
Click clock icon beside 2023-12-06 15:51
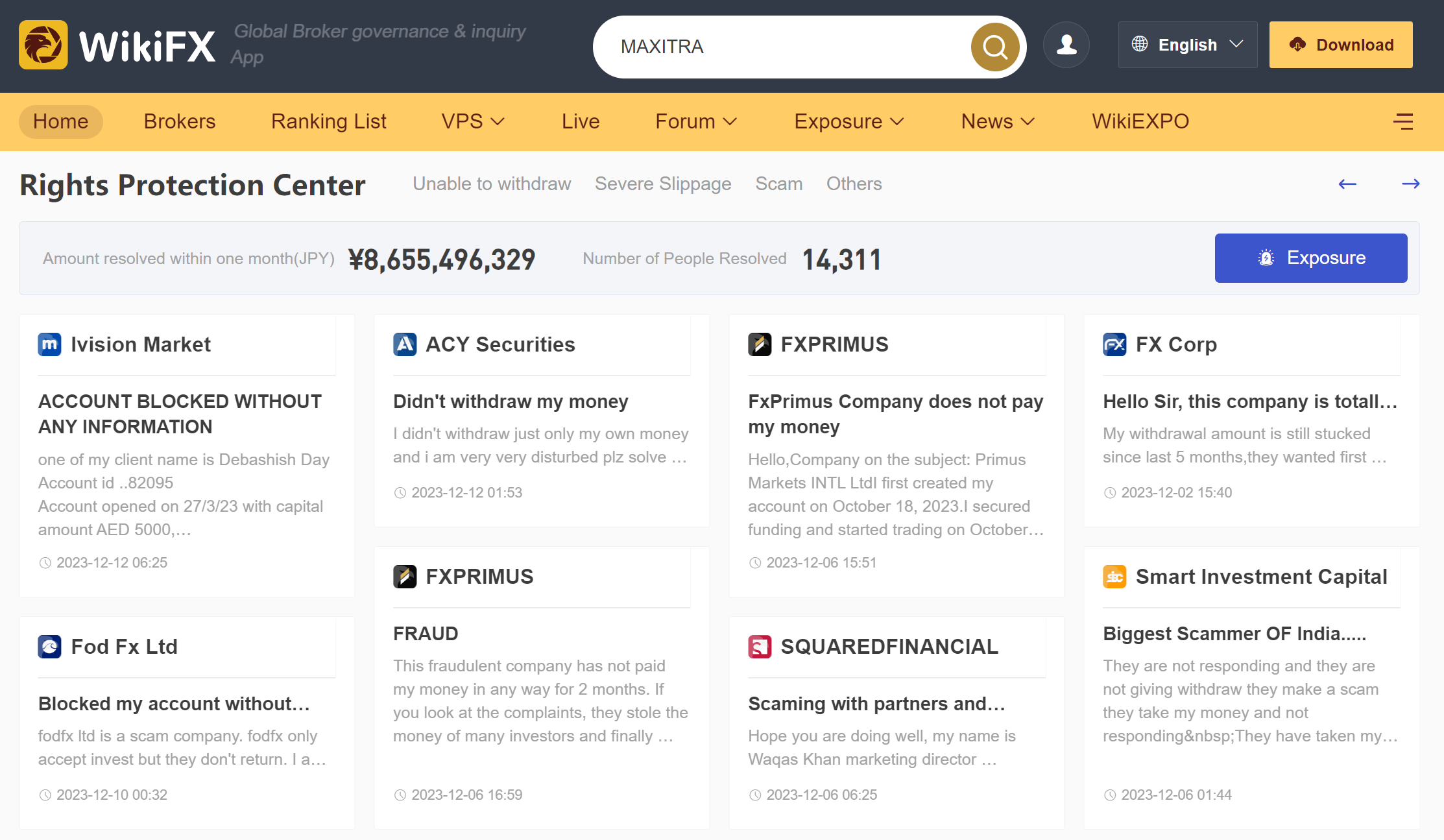[755, 563]
